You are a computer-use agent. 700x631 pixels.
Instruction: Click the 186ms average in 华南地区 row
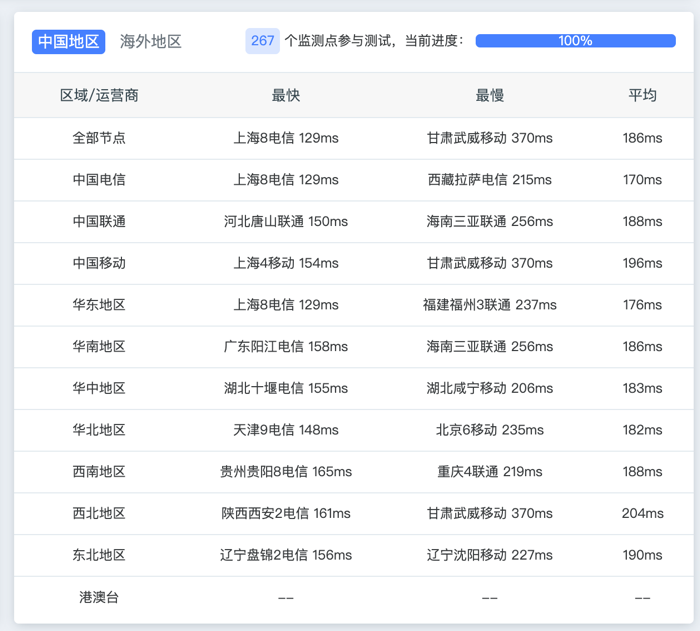tap(642, 347)
